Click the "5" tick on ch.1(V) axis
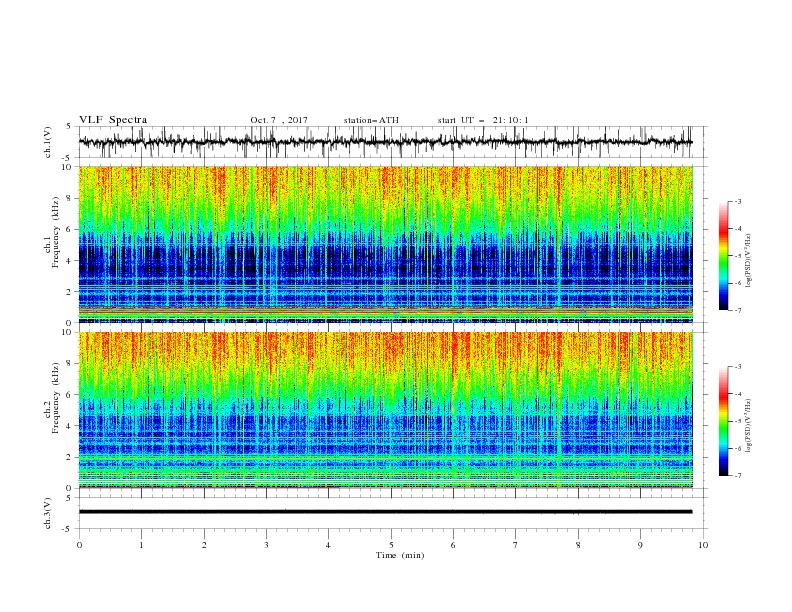Viewport: 792px width, 612px height. coord(69,127)
